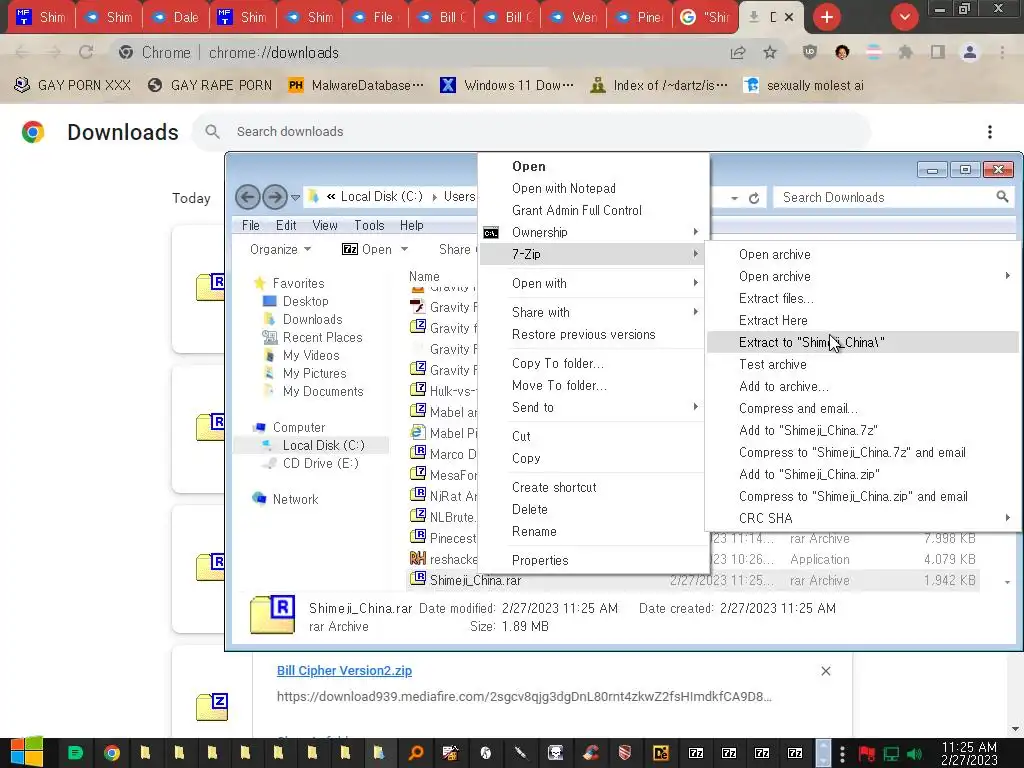Open the Chrome Extensions puzzle-piece menu
Screen dimensions: 1024x768
tap(905, 52)
